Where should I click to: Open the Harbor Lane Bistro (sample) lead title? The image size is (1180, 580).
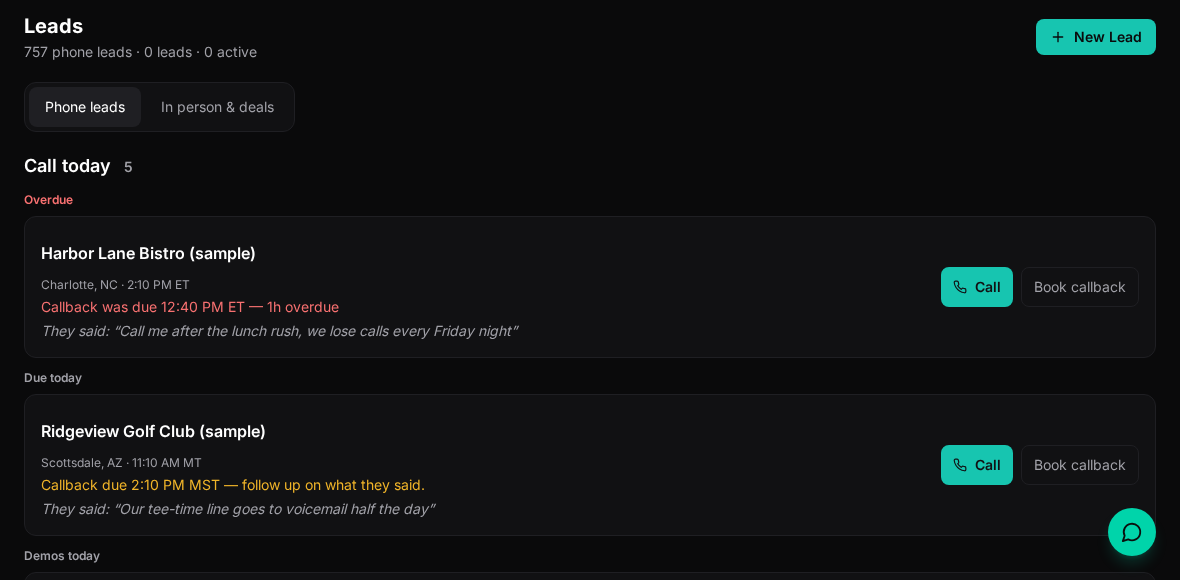(x=148, y=254)
